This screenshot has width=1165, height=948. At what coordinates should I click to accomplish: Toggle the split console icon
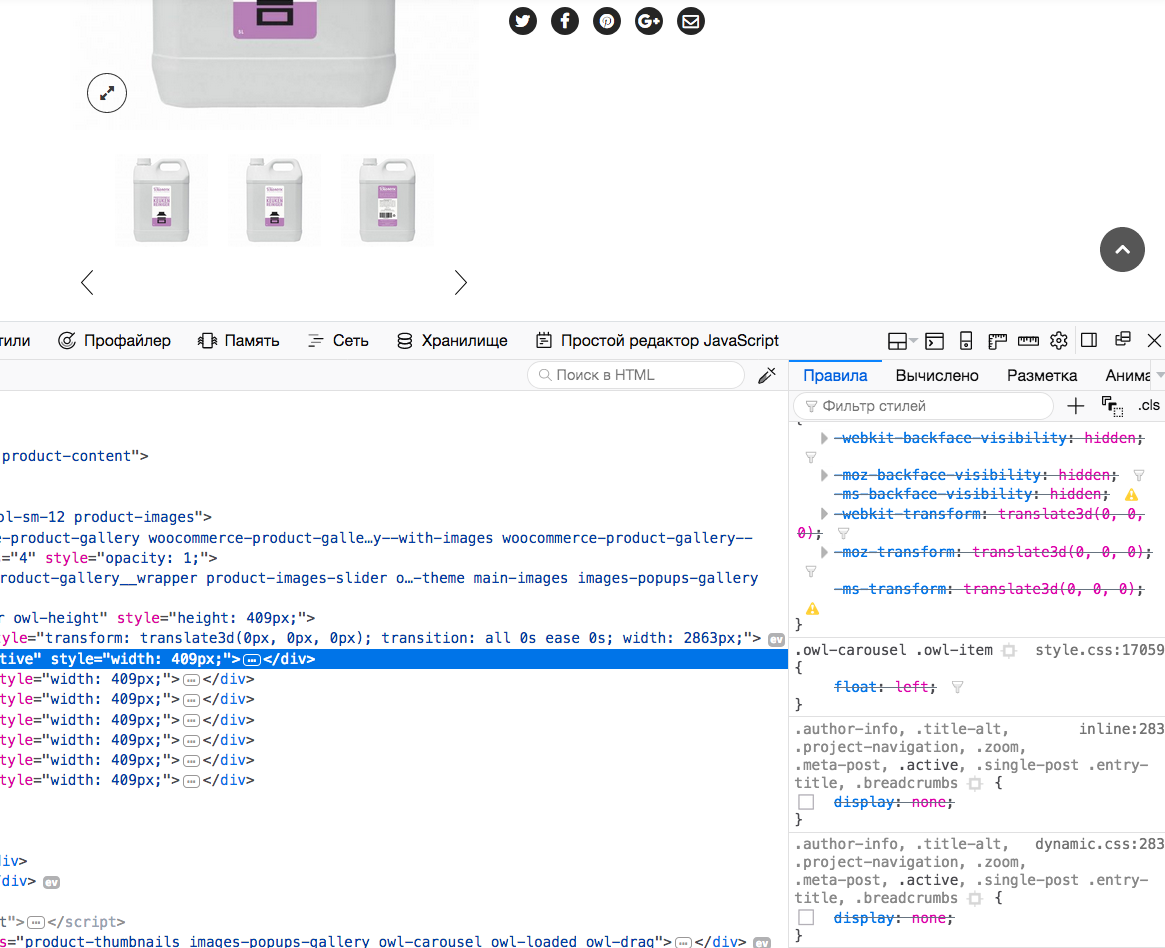point(935,341)
